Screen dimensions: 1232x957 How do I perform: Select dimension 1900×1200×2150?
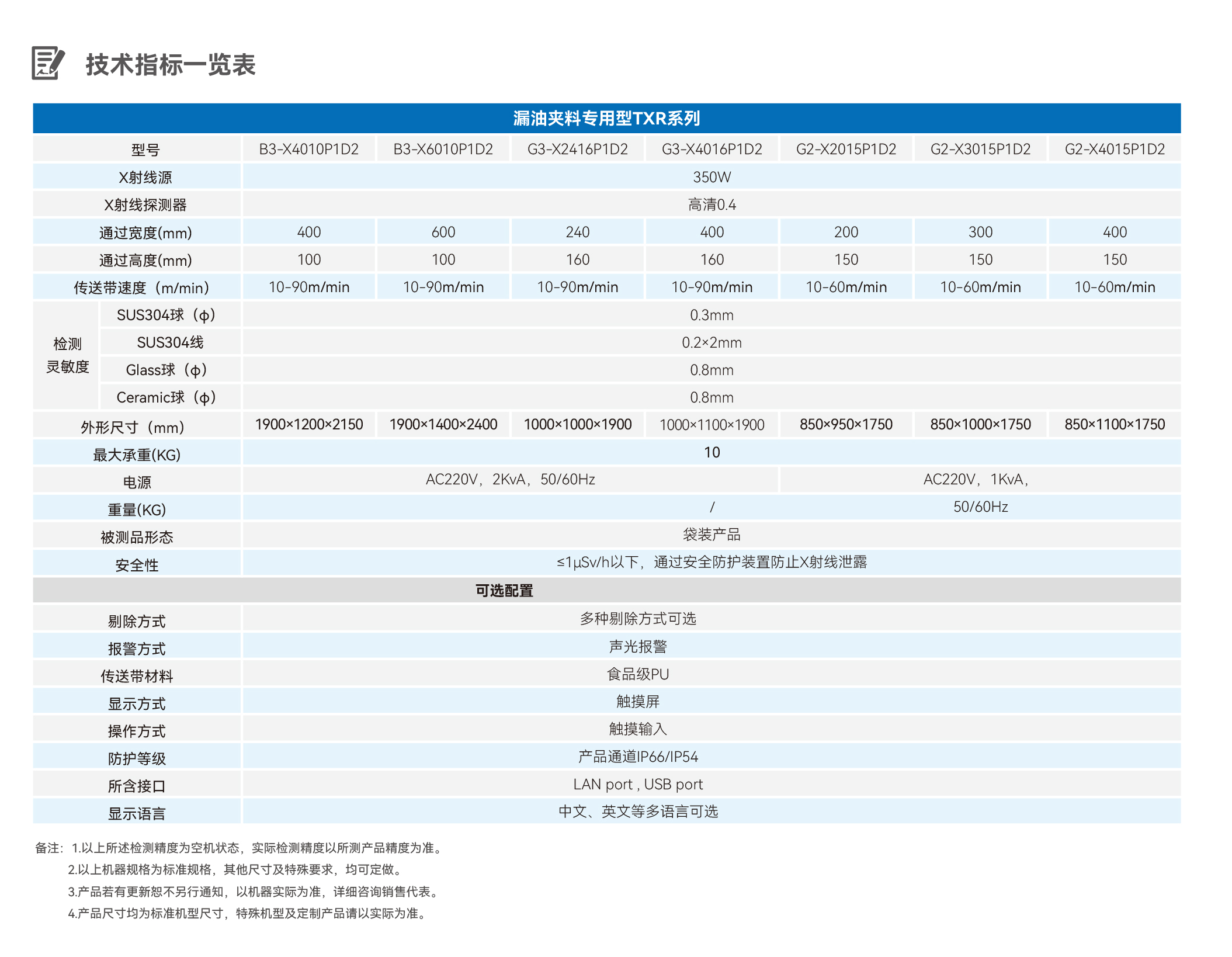[308, 424]
